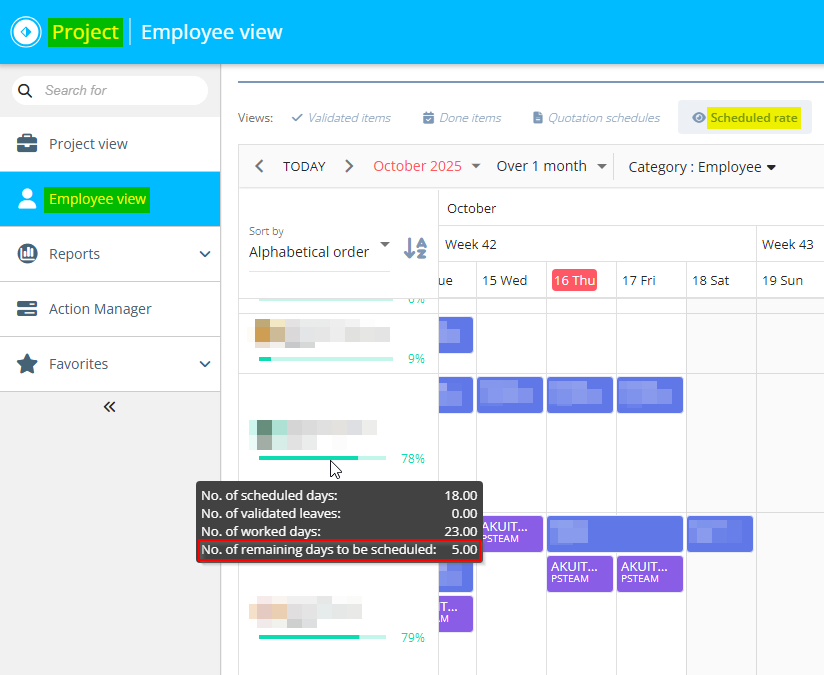Click the TODAY button
The width and height of the screenshot is (824, 675).
[304, 167]
